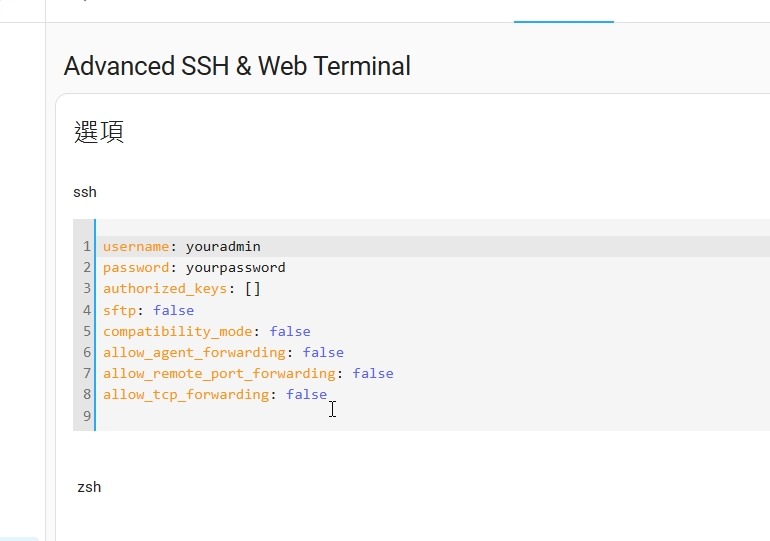Click the 'zsh' section label

[89, 487]
